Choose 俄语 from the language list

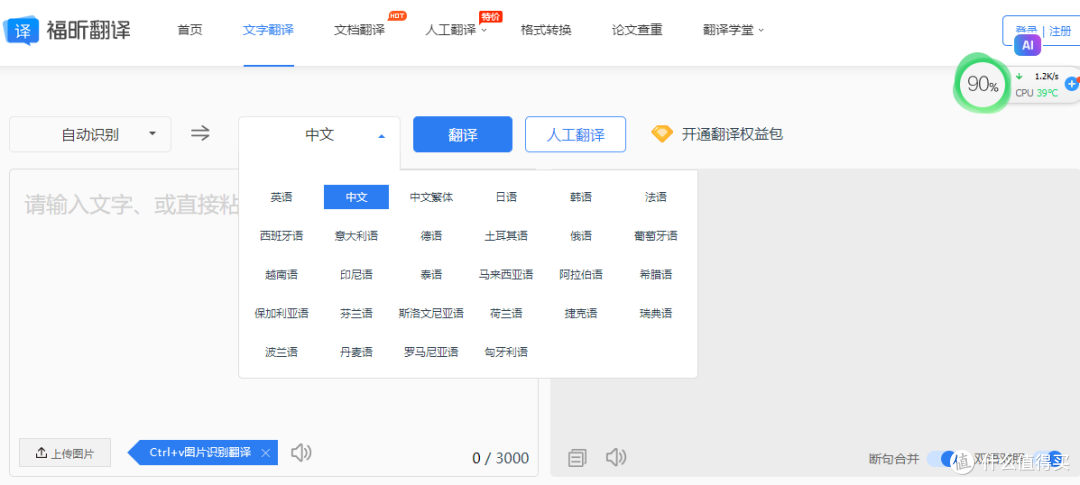pos(581,236)
